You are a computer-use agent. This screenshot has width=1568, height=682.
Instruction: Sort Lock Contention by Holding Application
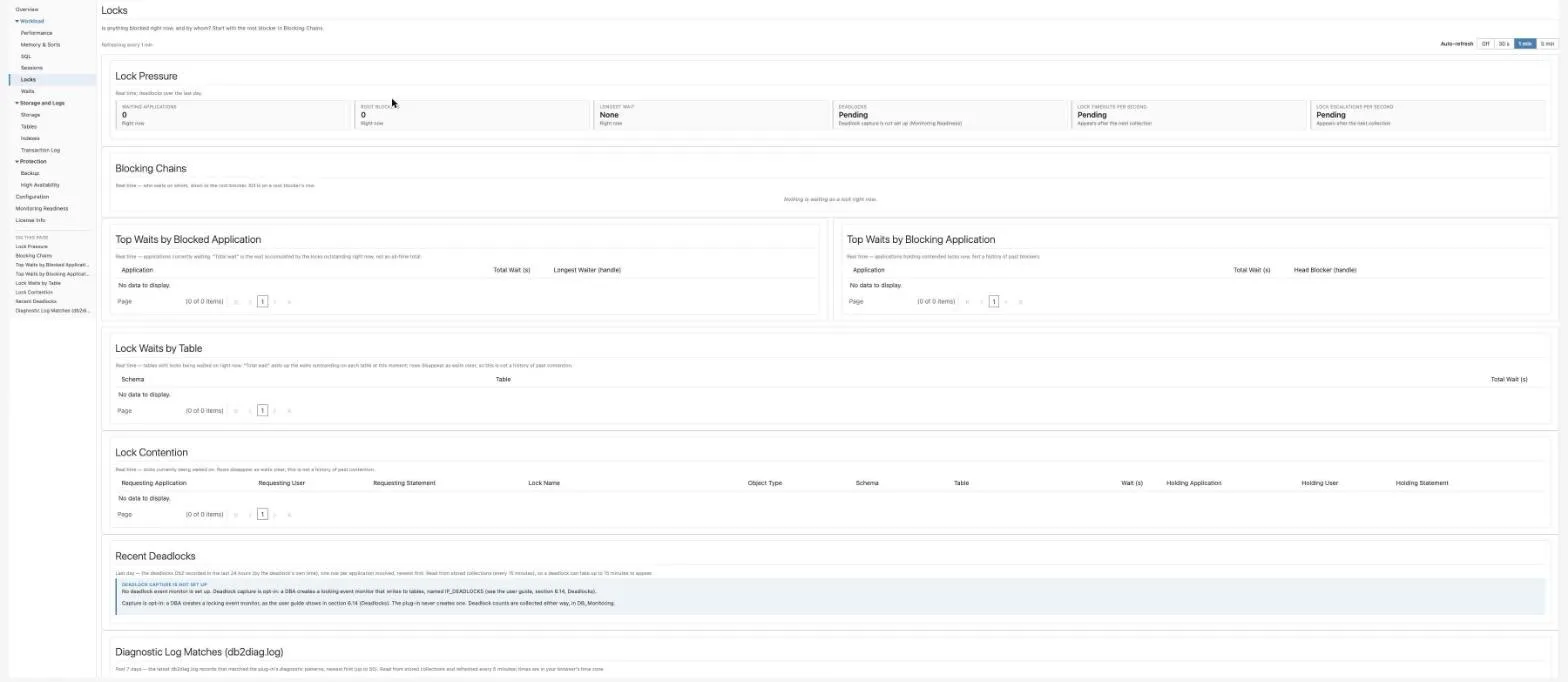[1194, 483]
